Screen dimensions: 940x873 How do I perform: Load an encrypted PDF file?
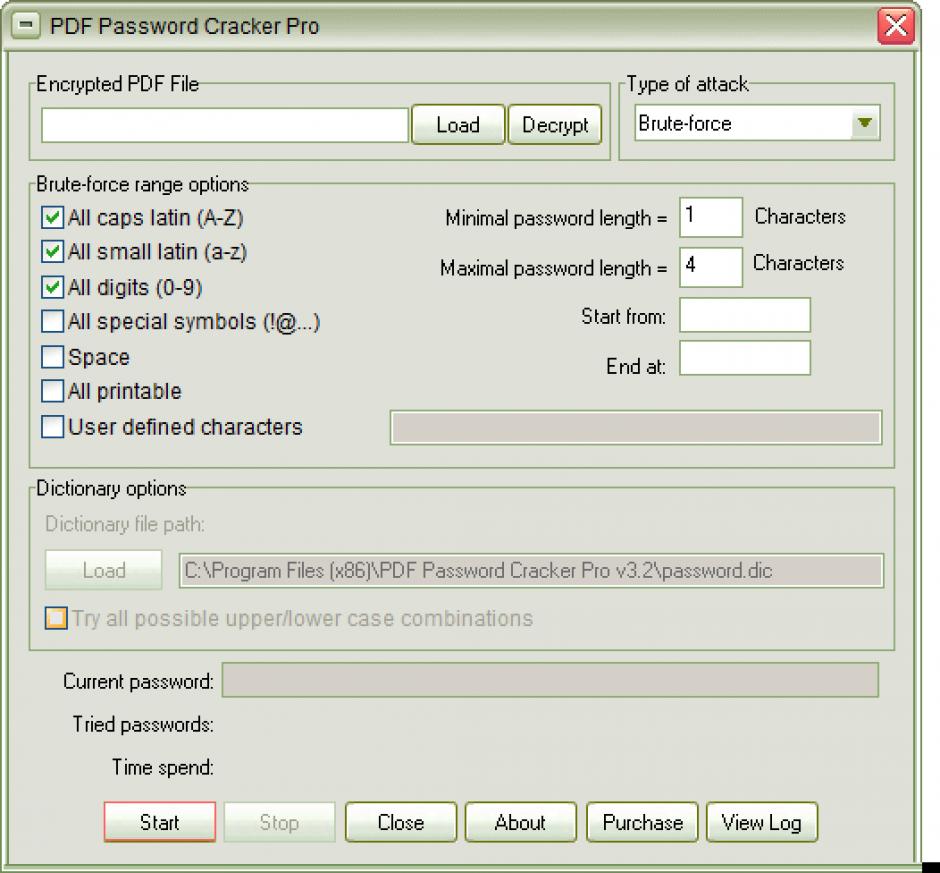[x=458, y=125]
